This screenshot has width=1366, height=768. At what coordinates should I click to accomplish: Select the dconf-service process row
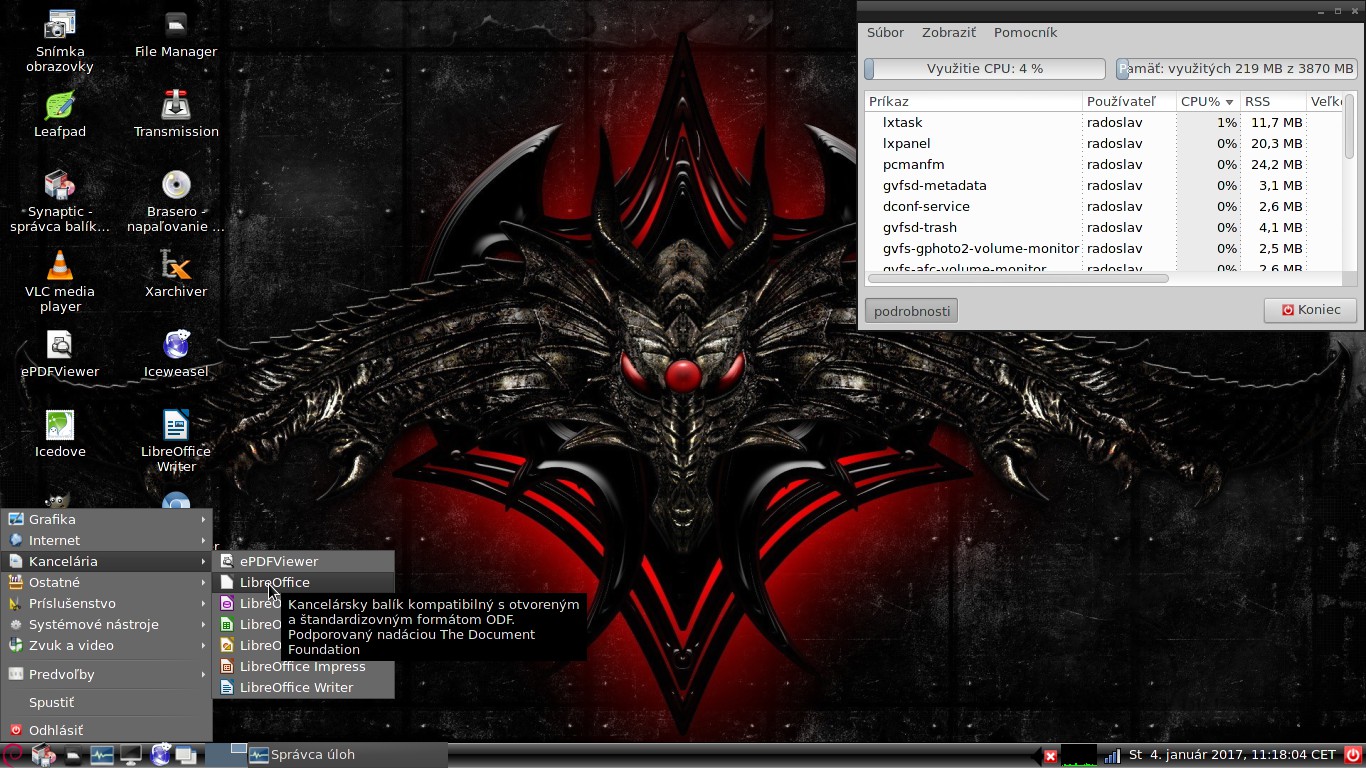[1103, 206]
